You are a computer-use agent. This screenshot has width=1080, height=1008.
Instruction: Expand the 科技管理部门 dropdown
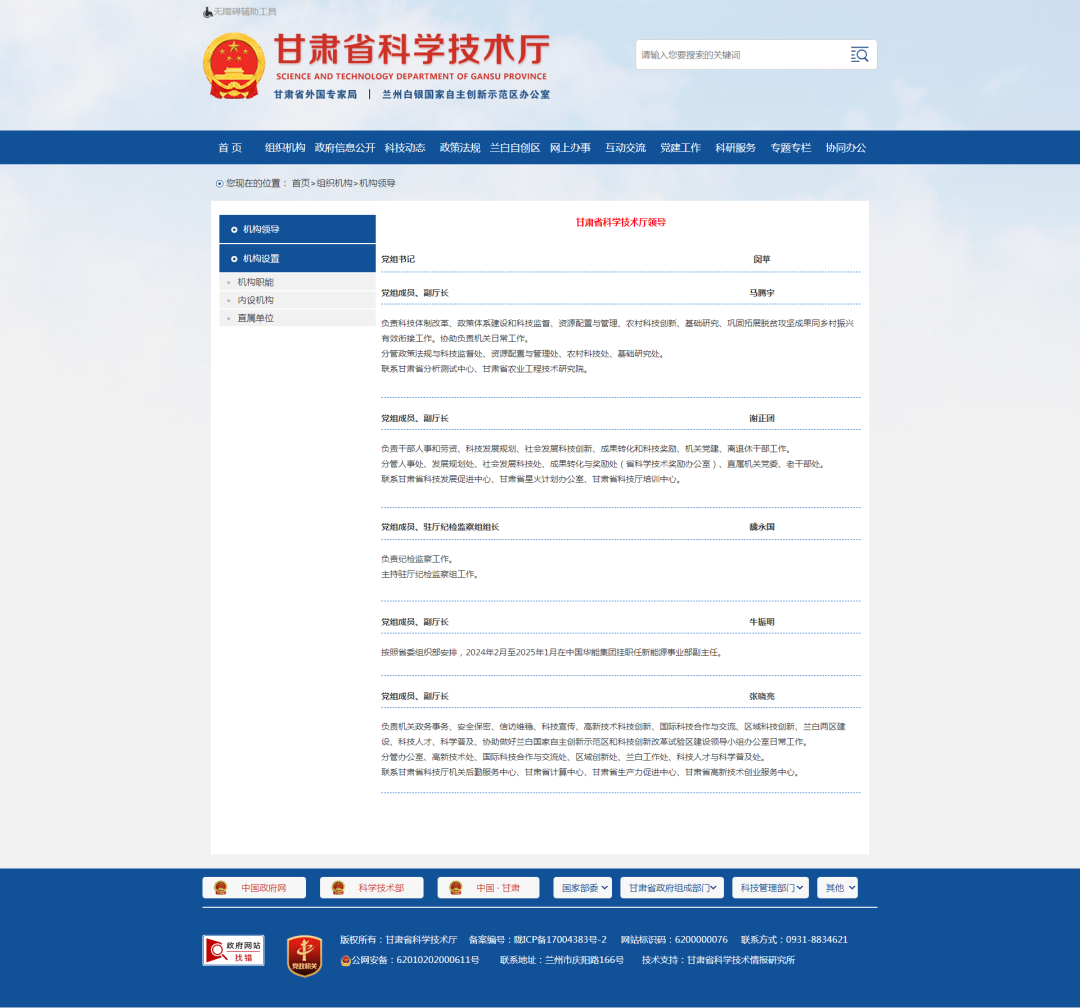[771, 888]
